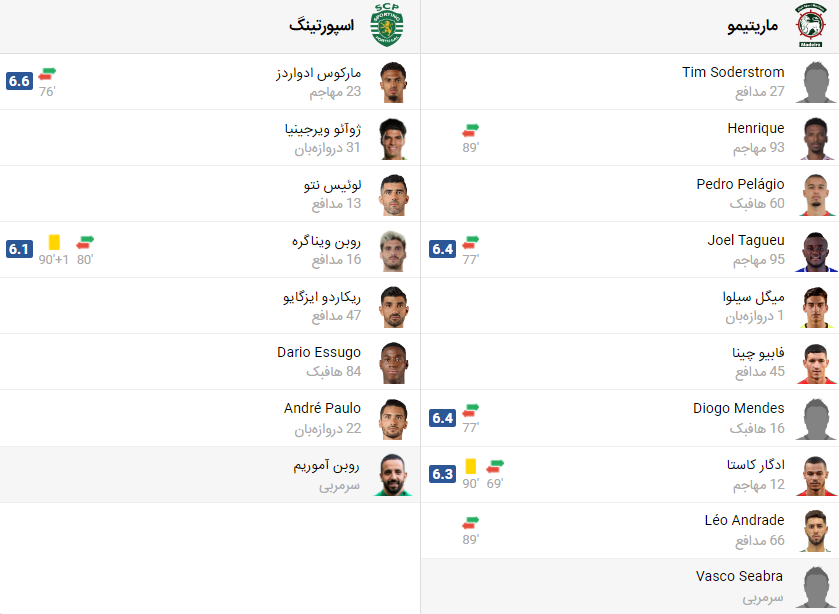Open coach Vasco Seabra's profile
This screenshot has height=614, width=839.
coord(739,576)
